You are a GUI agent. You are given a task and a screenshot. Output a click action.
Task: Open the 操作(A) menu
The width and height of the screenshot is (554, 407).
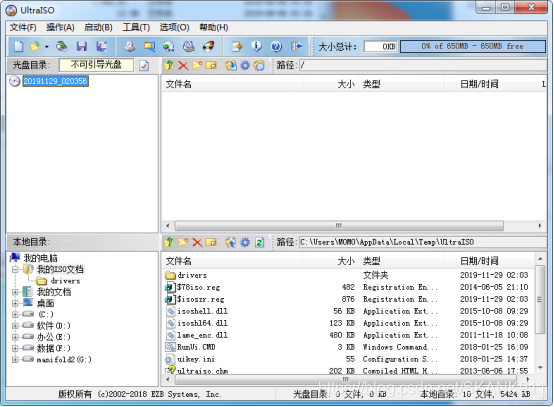60,27
